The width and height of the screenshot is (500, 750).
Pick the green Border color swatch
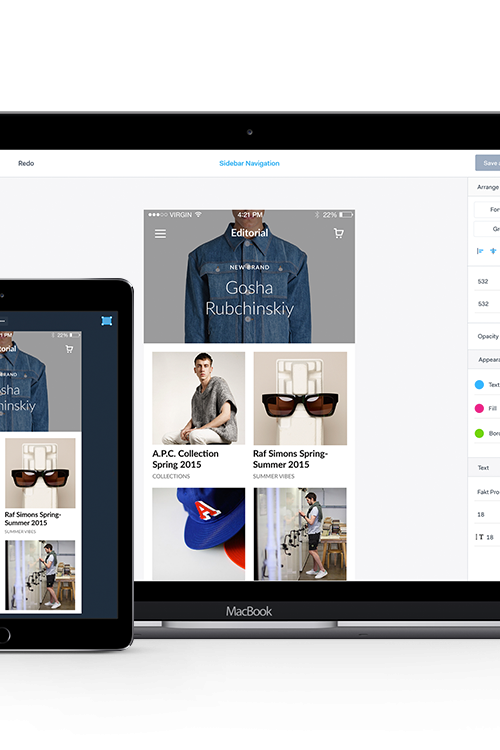479,433
